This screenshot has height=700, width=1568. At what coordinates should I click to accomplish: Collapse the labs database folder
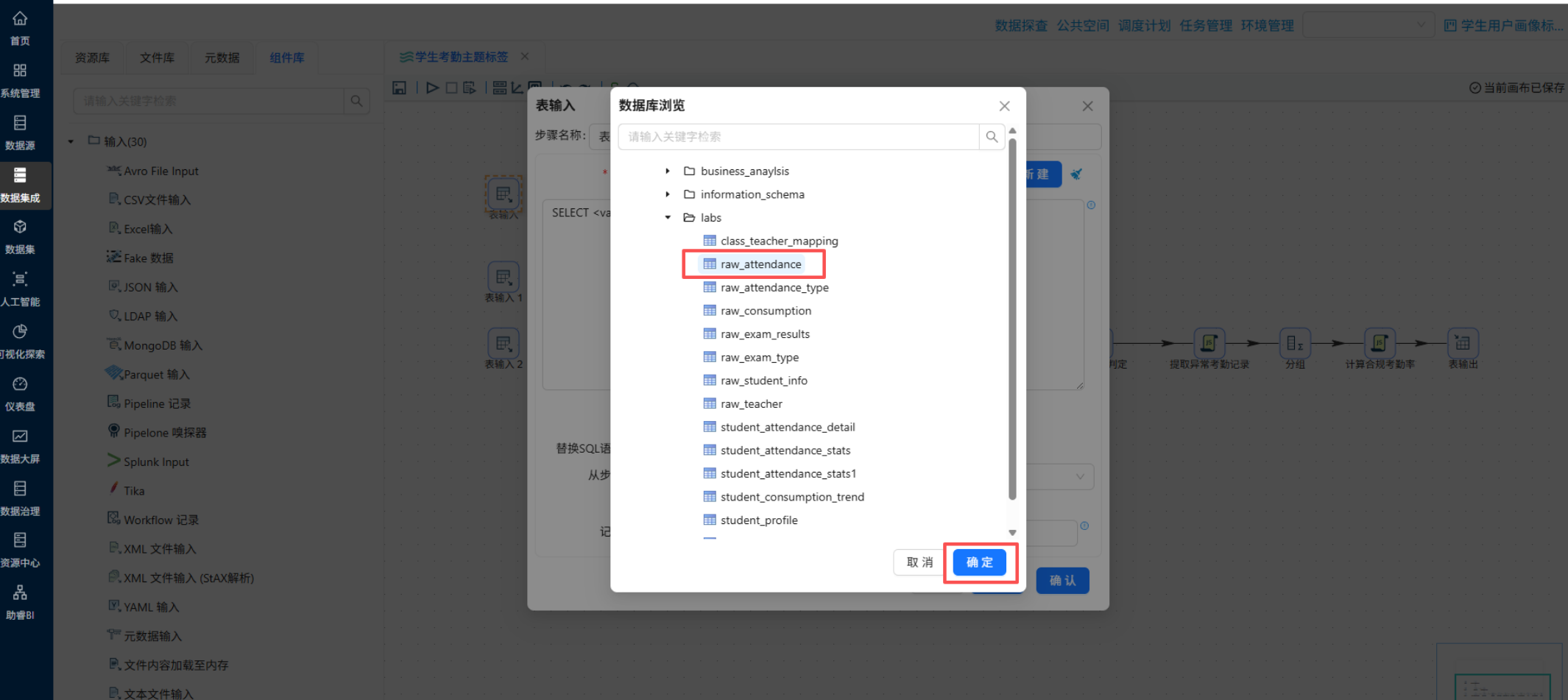[668, 217]
